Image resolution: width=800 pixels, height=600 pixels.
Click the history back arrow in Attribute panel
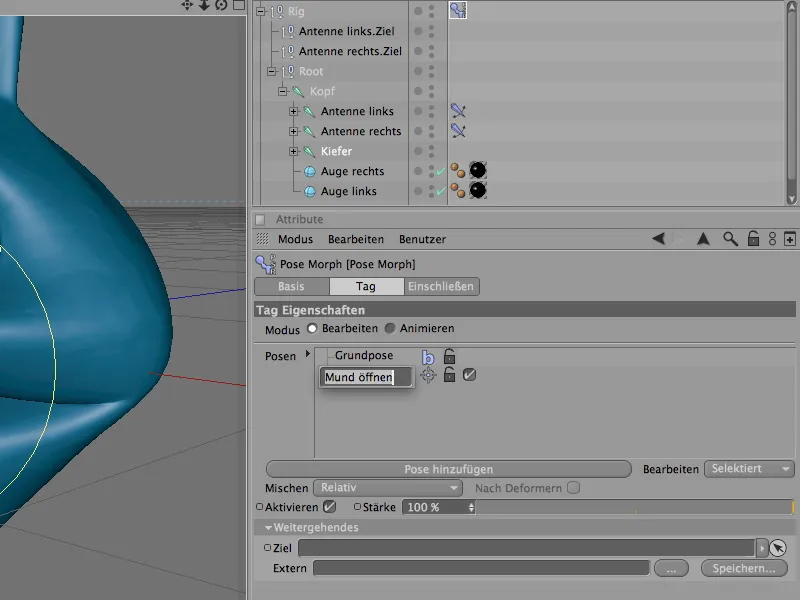click(x=657, y=239)
